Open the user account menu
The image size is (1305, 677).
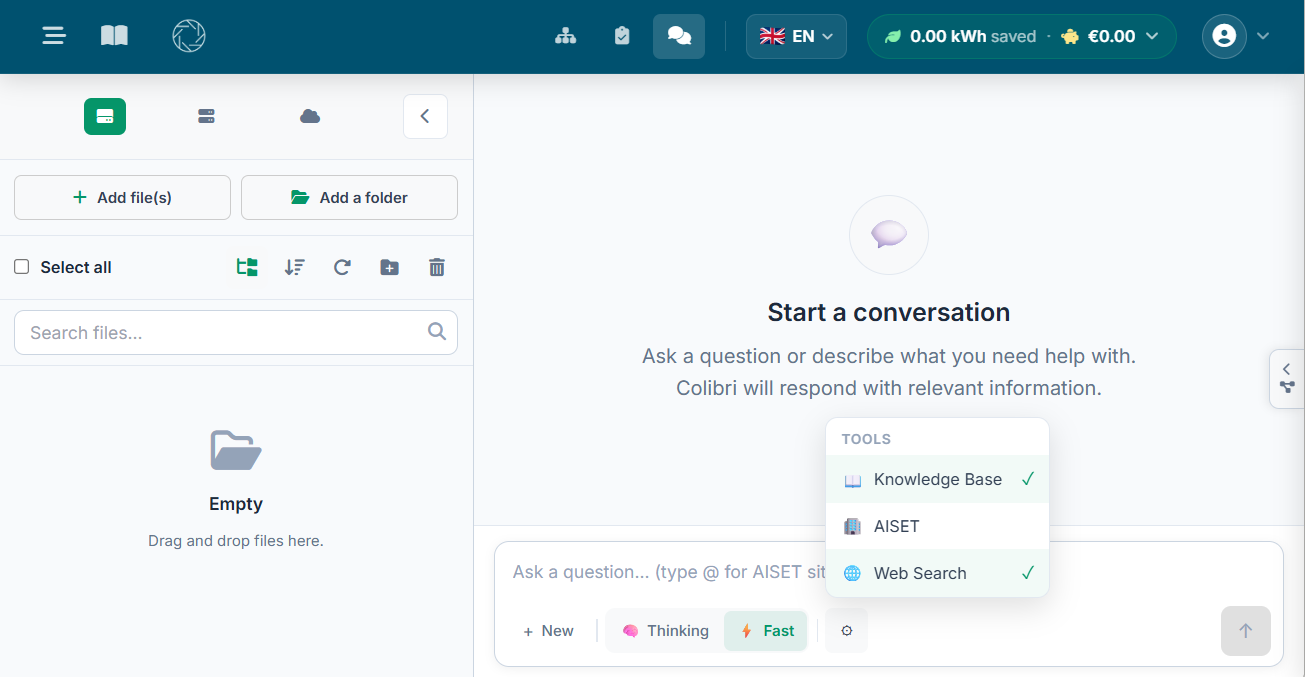pyautogui.click(x=1236, y=36)
